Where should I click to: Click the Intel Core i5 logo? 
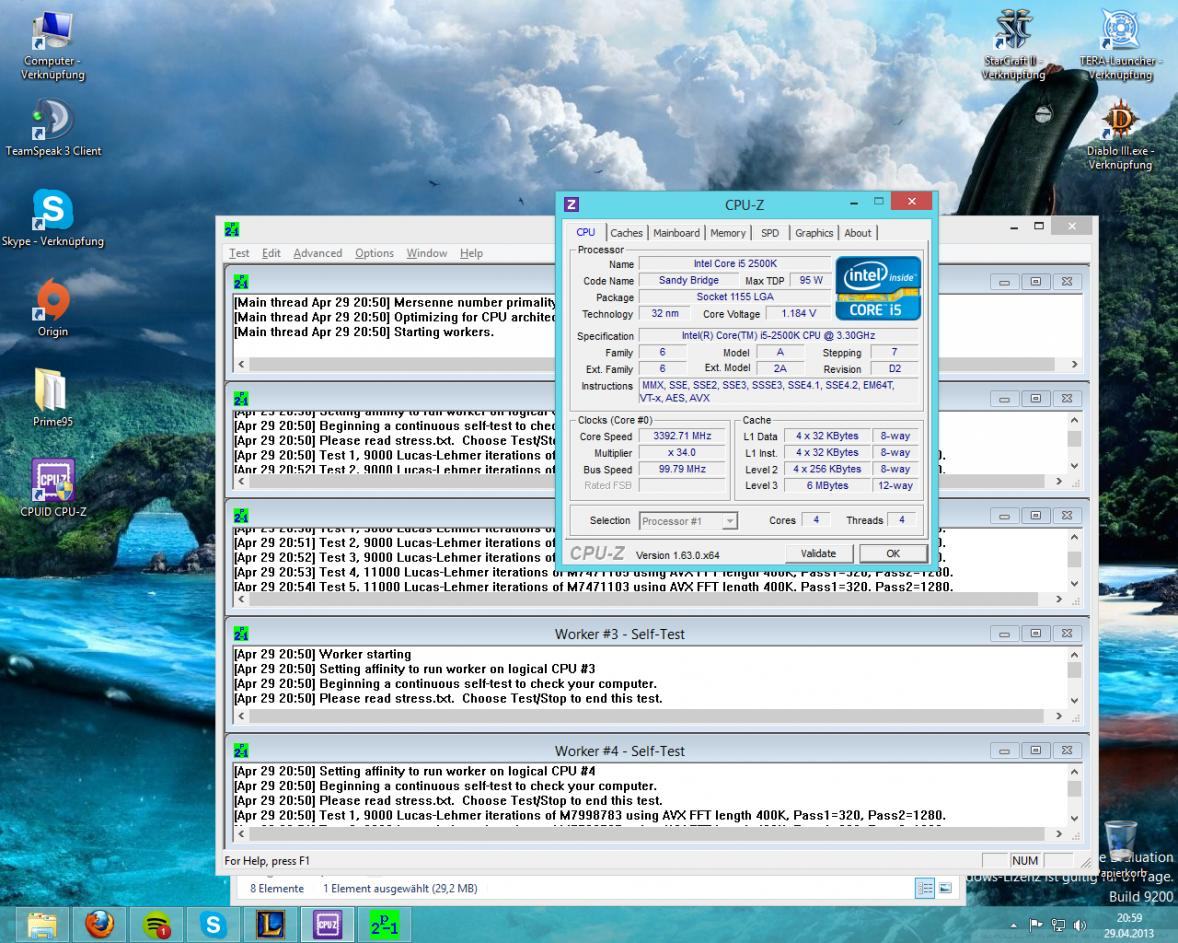click(x=877, y=288)
